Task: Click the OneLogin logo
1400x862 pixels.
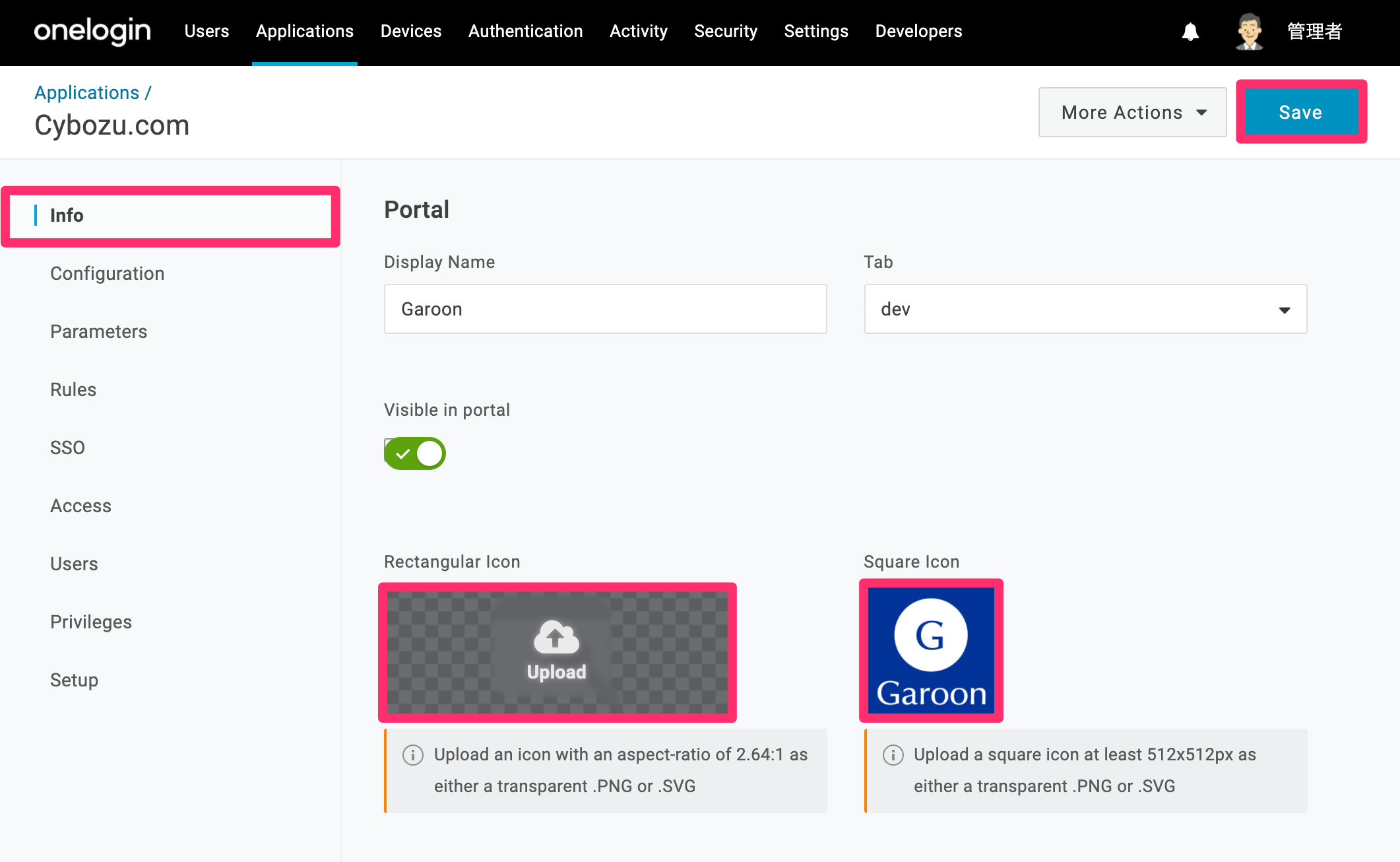Action: (x=92, y=31)
